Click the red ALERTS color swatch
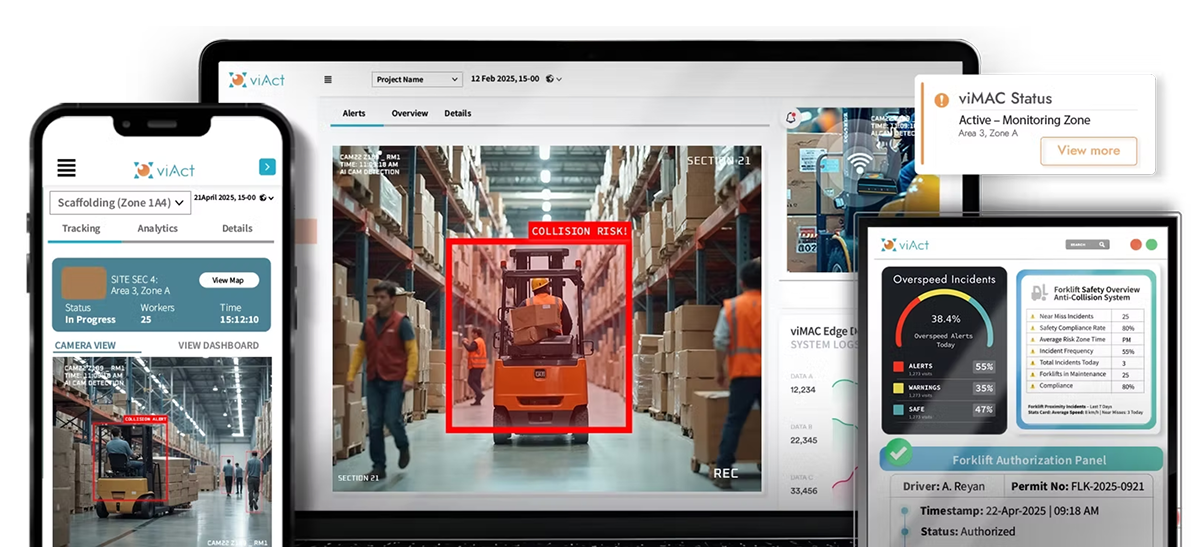Viewport: 1200px width, 547px height. click(898, 367)
